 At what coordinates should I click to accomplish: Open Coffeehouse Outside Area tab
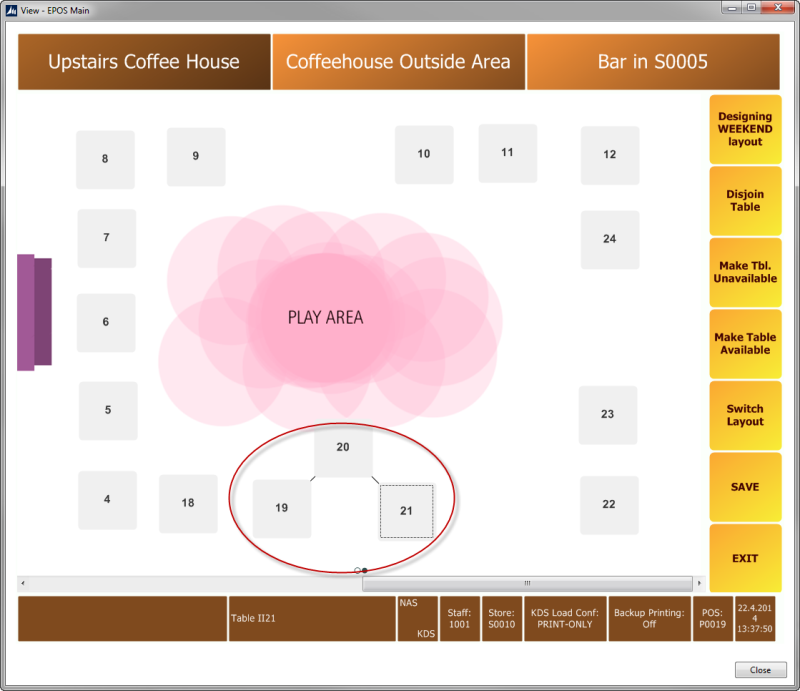[398, 62]
